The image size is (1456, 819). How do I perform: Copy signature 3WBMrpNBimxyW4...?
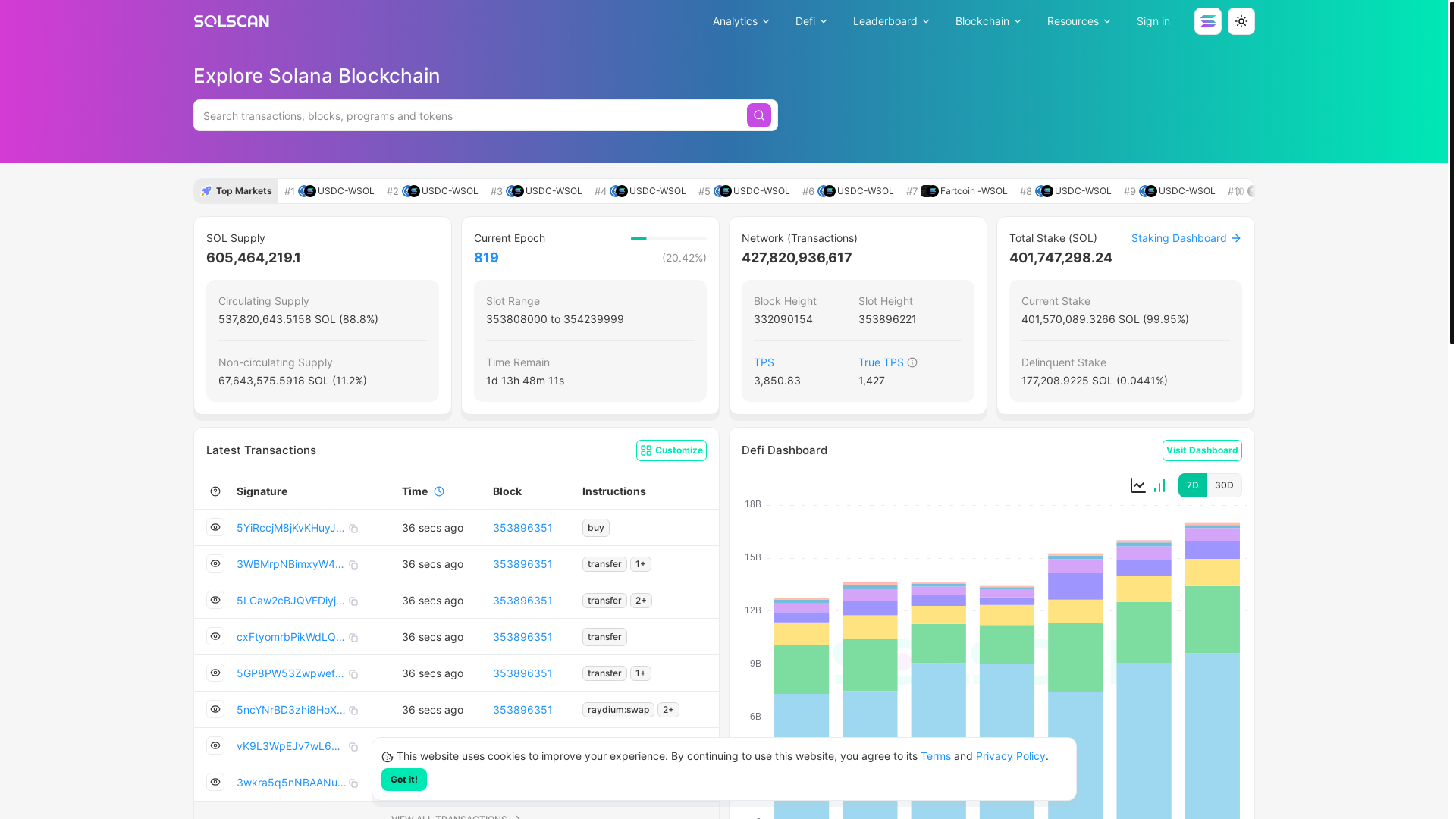[353, 565]
